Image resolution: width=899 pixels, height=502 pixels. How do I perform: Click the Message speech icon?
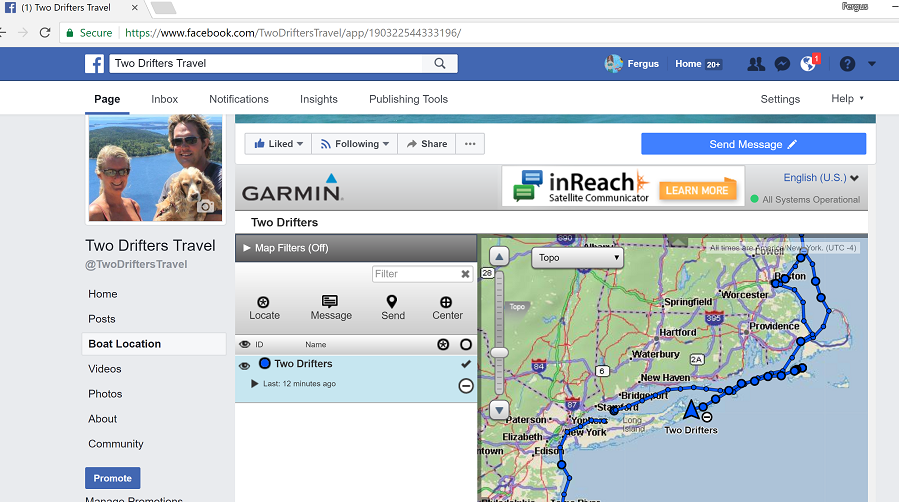click(330, 301)
